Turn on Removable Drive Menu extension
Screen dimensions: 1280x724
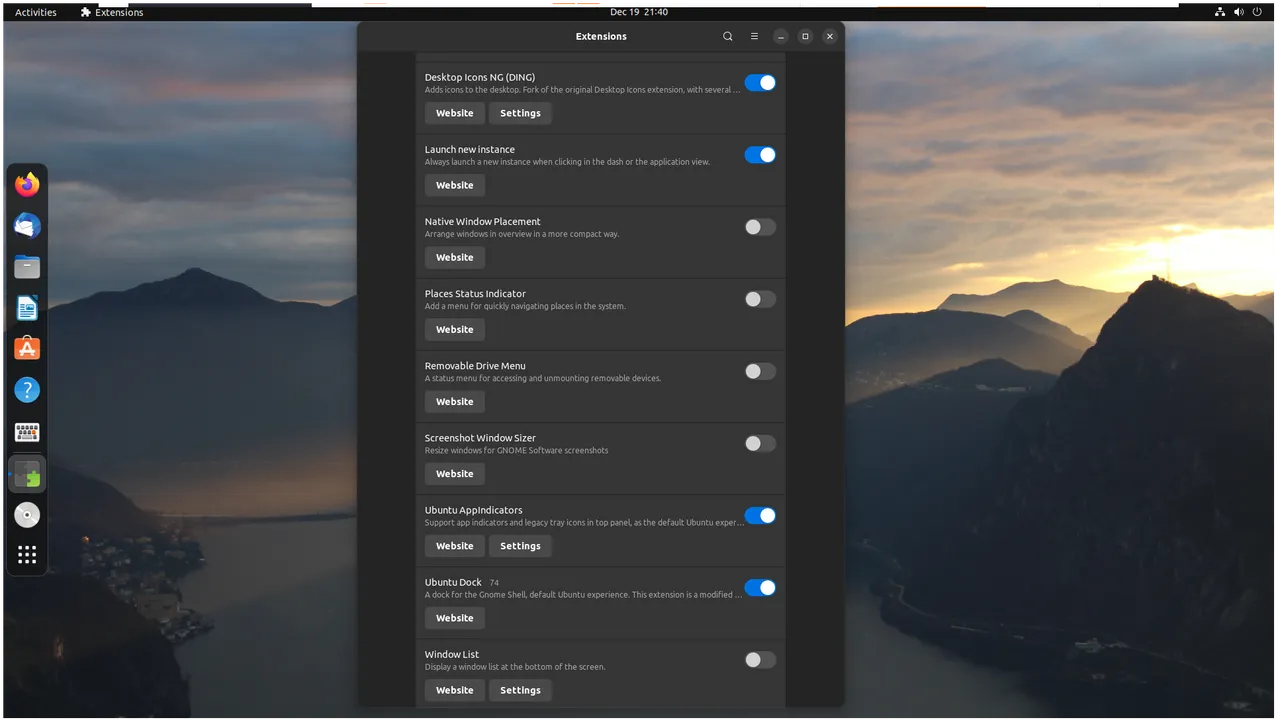(760, 371)
